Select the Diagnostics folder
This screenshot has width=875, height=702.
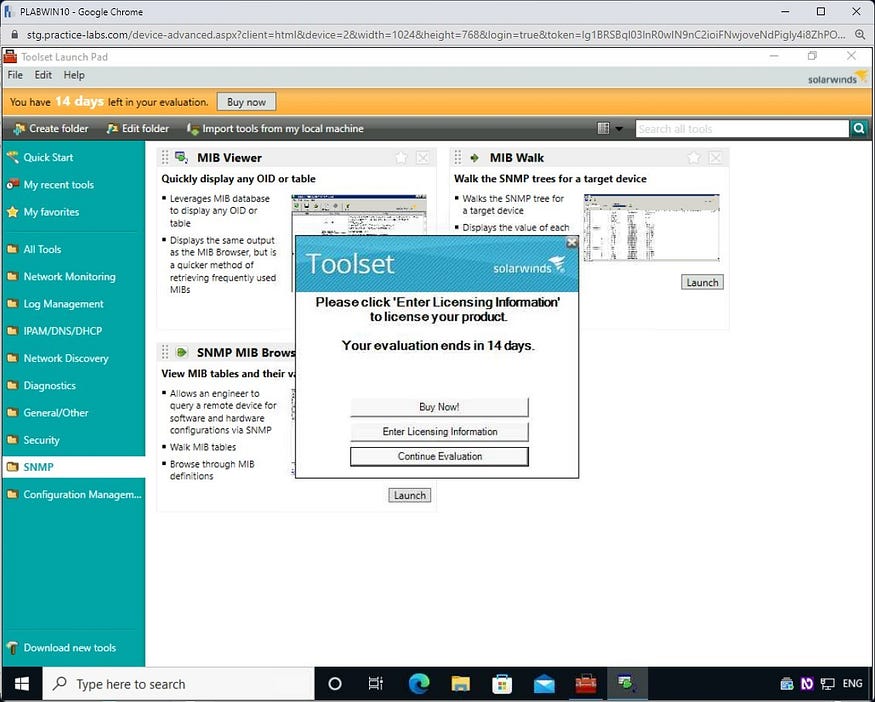[49, 386]
